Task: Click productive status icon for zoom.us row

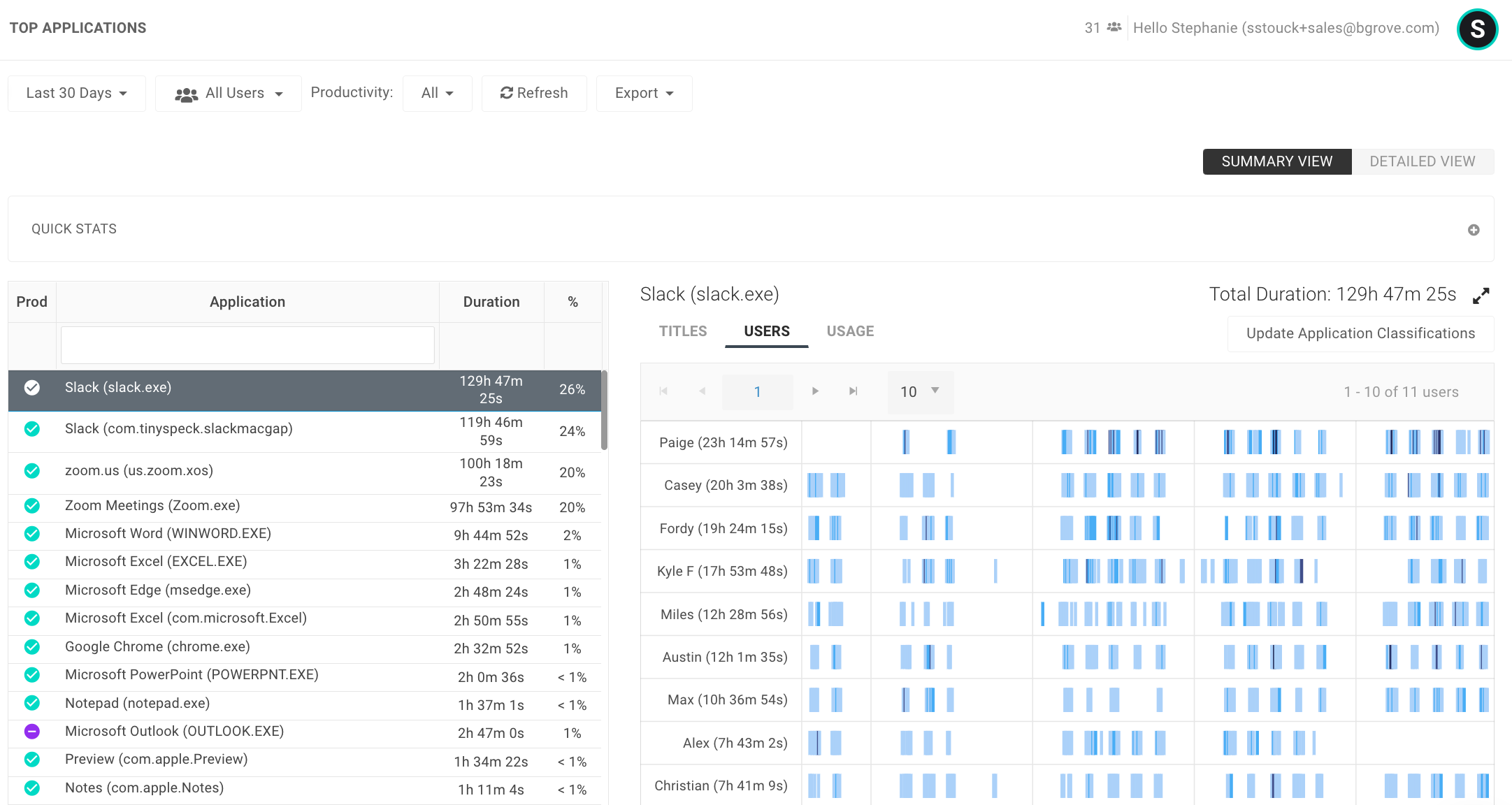Action: pos(32,471)
